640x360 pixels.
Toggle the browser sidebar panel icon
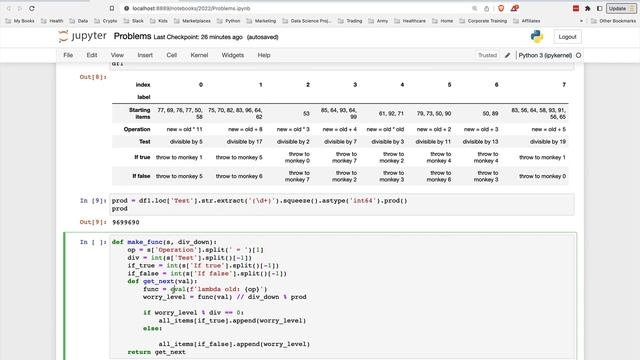599,8
